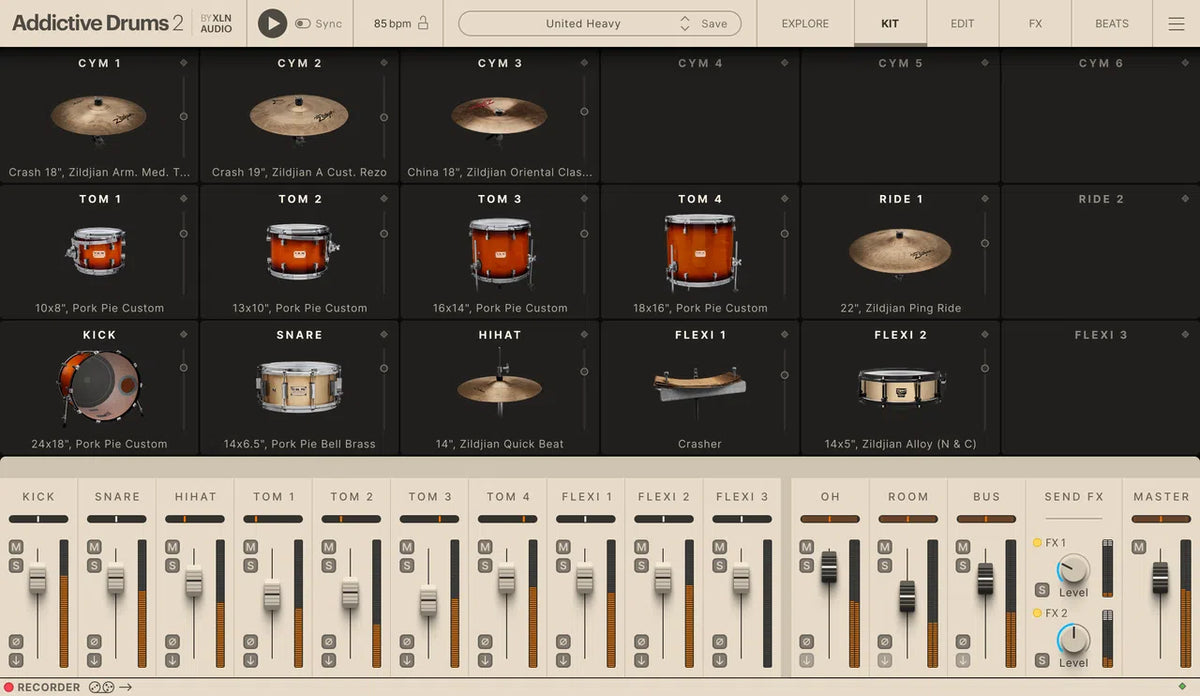Click the arrow icon next to RECORDER
This screenshot has height=696, width=1200.
125,687
